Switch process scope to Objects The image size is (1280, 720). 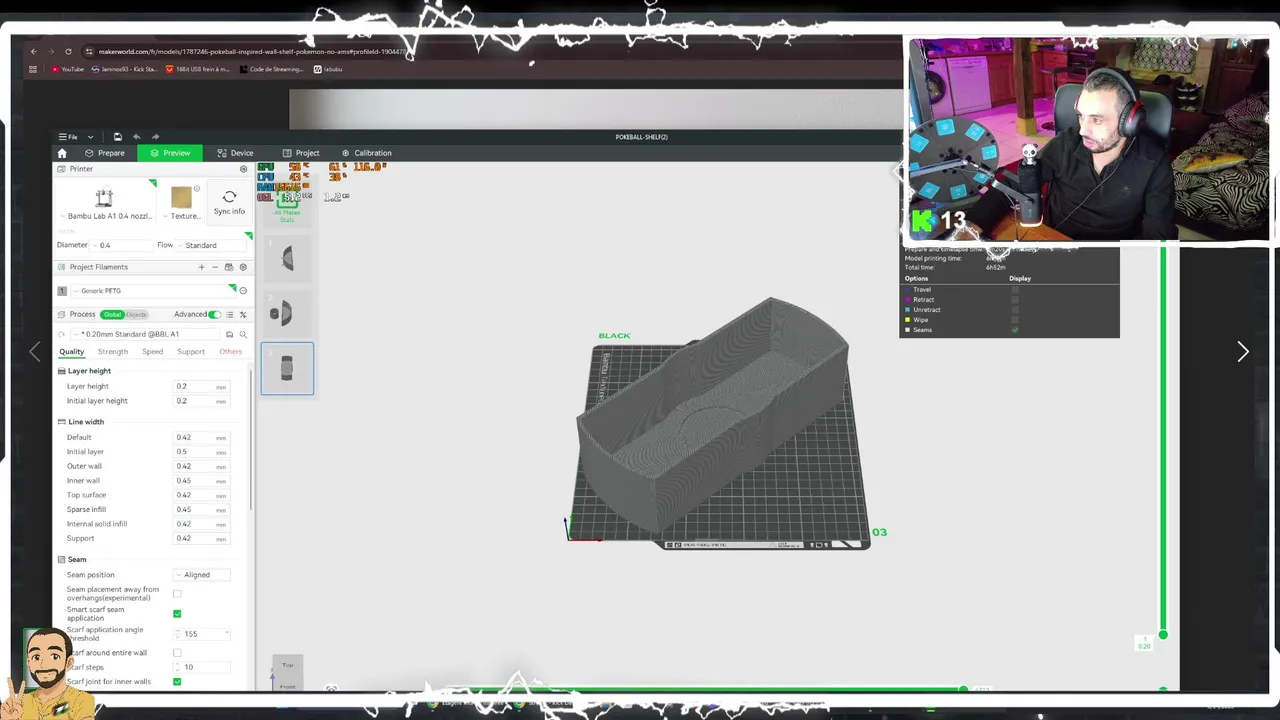pos(136,314)
